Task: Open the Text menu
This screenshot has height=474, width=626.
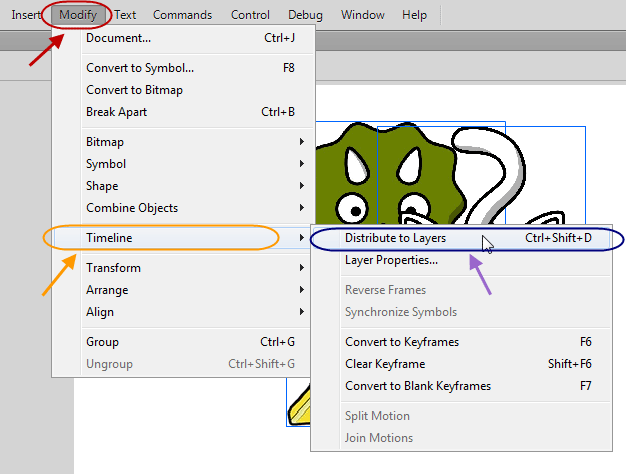Action: 125,15
